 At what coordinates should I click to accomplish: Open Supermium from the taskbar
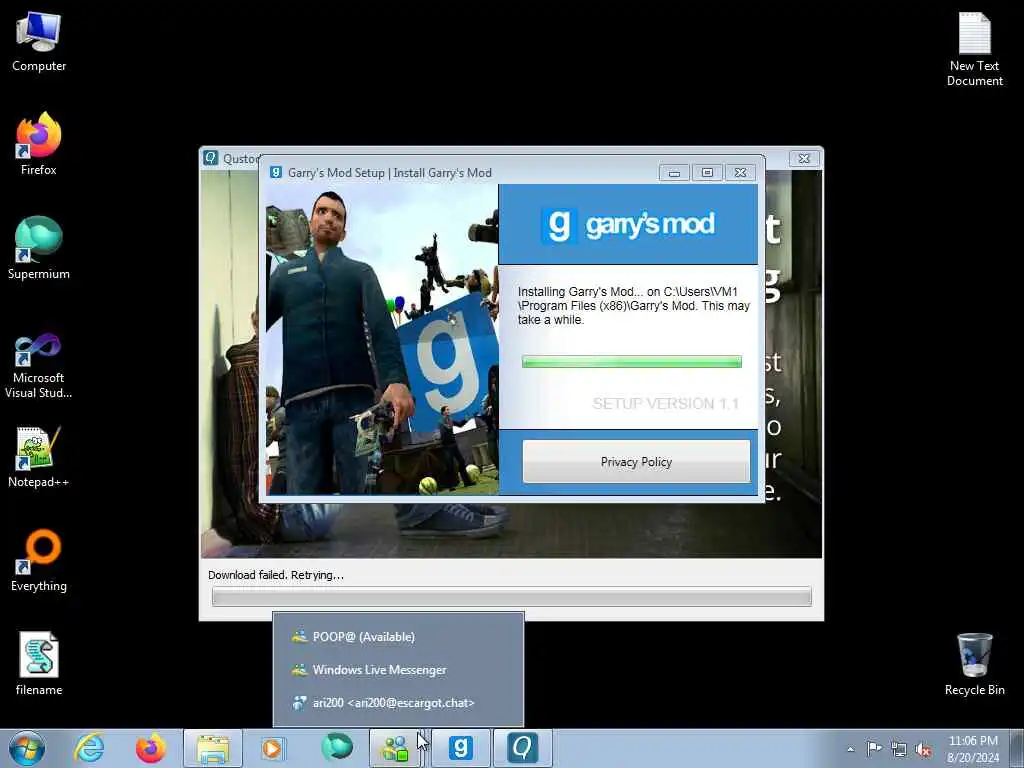point(337,748)
